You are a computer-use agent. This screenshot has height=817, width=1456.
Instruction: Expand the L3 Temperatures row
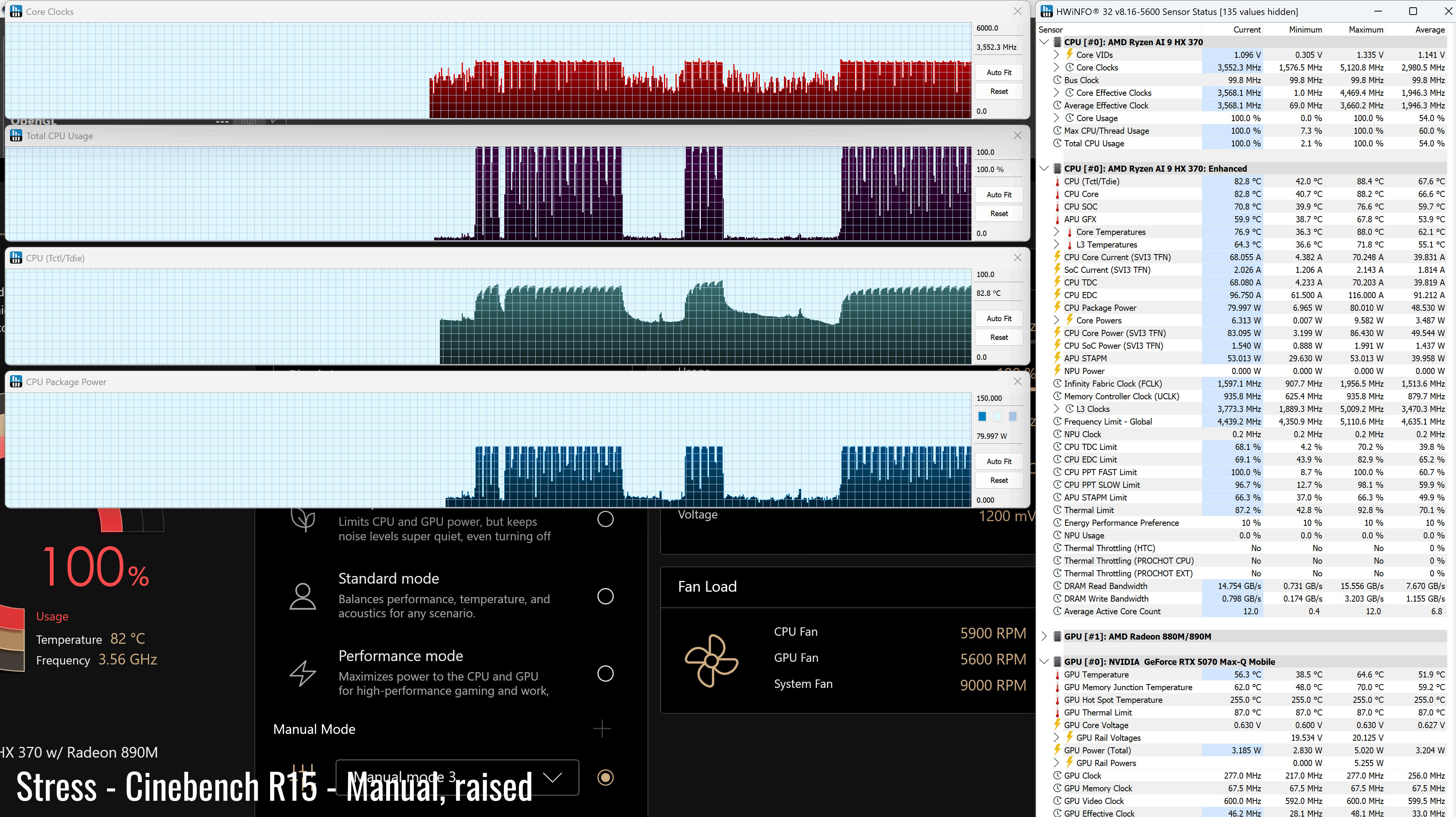click(1056, 244)
